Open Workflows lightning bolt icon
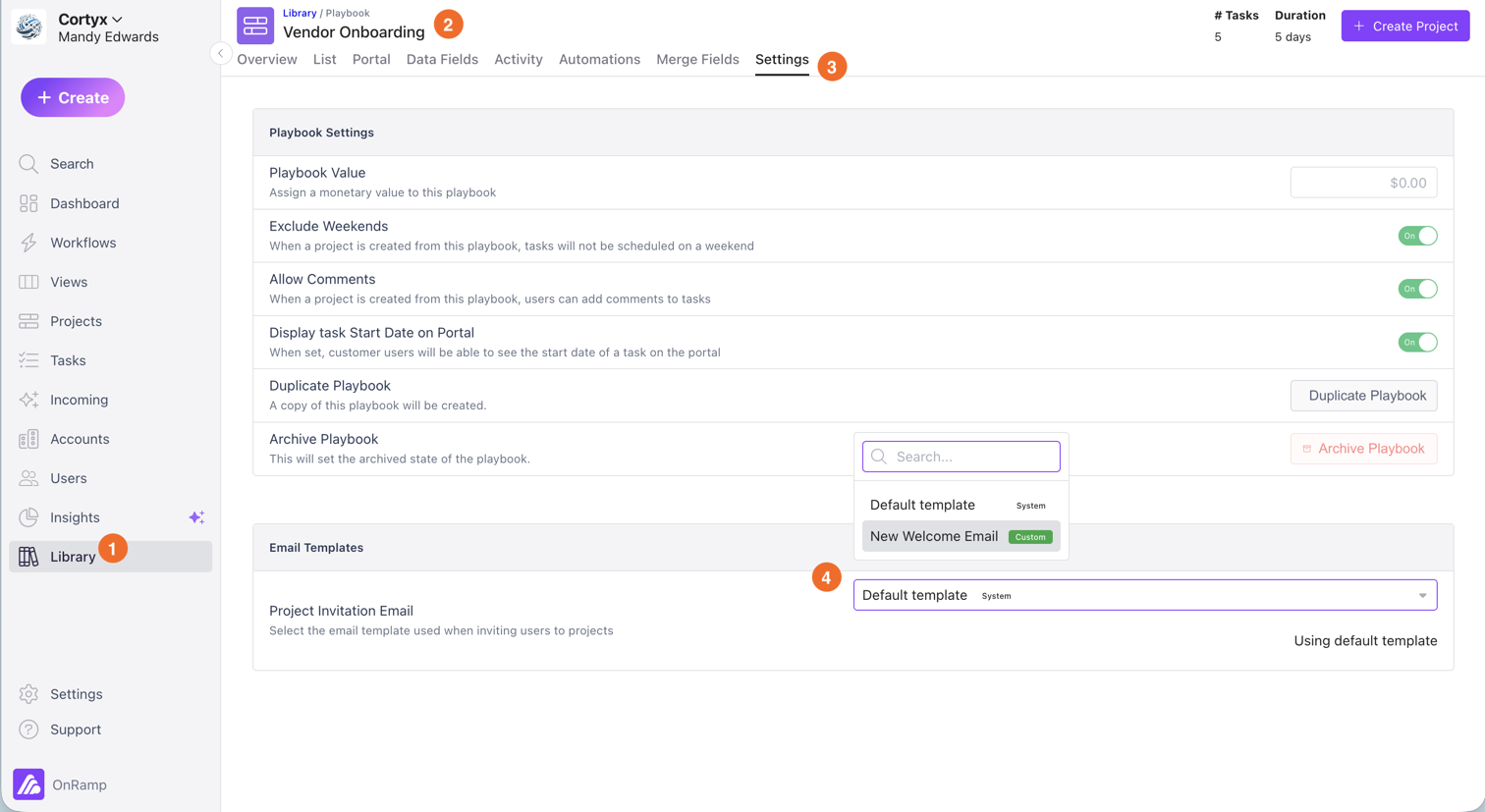 point(28,243)
